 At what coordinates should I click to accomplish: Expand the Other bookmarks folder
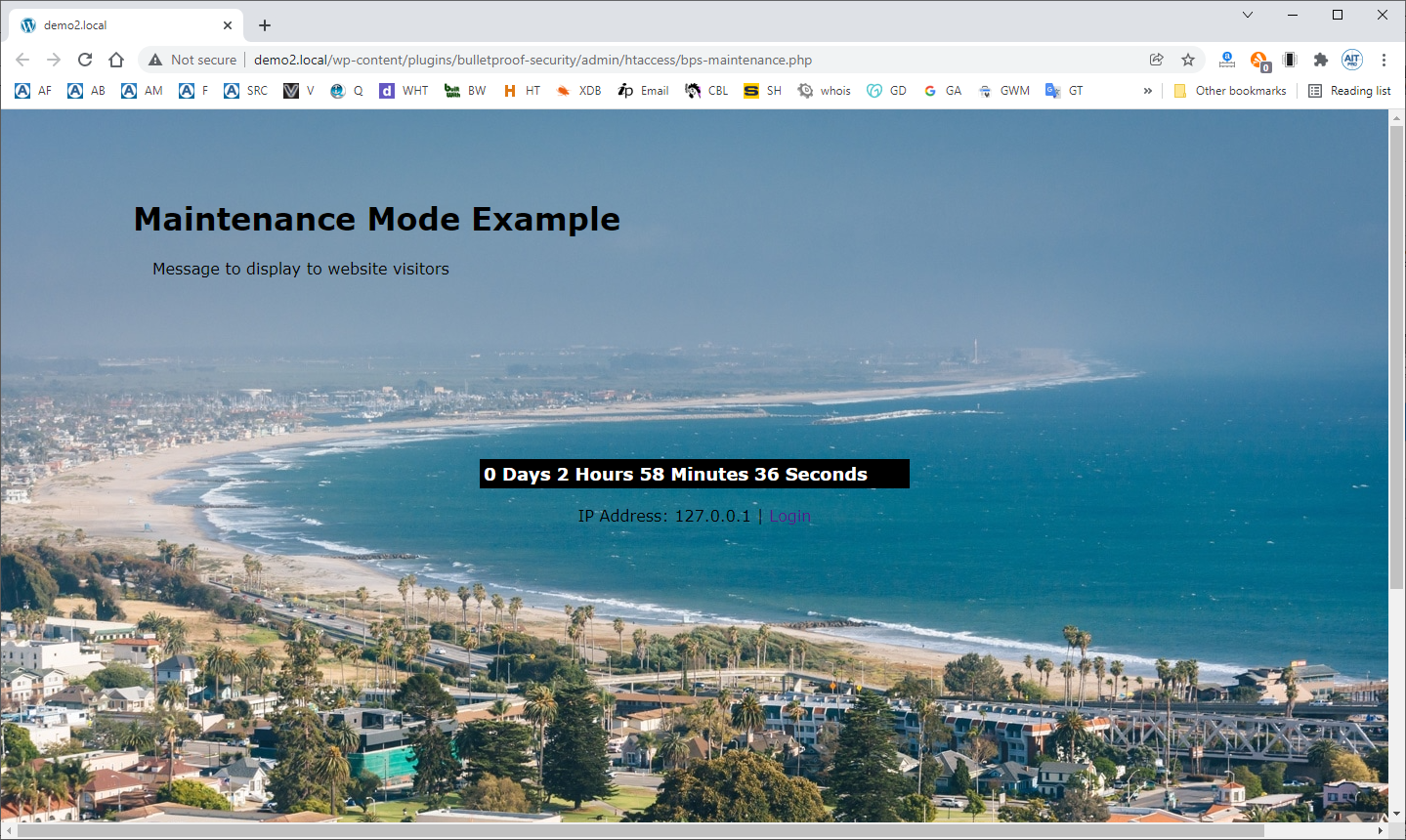pyautogui.click(x=1229, y=91)
